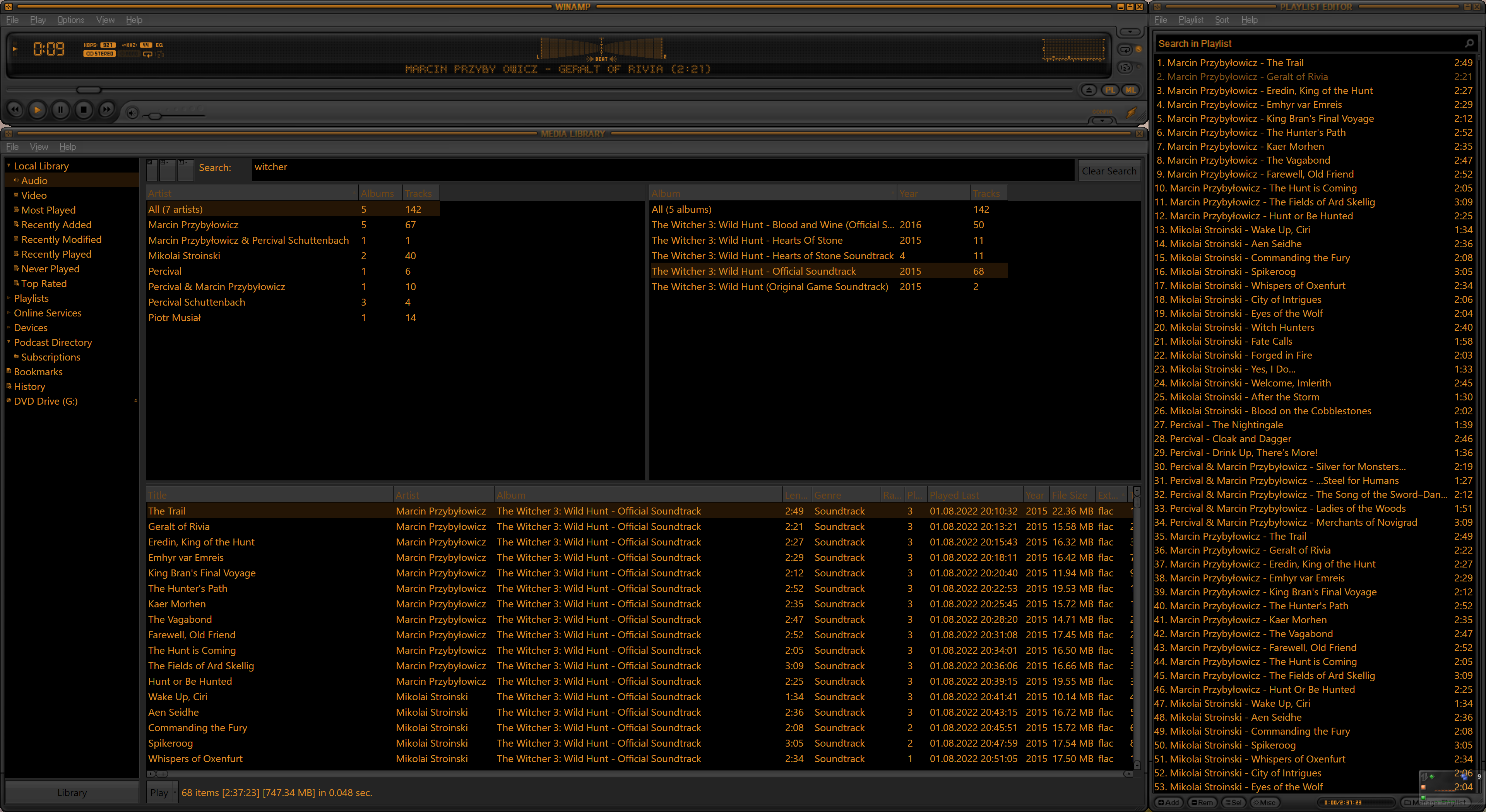Click the Library button at bottom left
Screen dimensions: 1486x812
(x=72, y=792)
